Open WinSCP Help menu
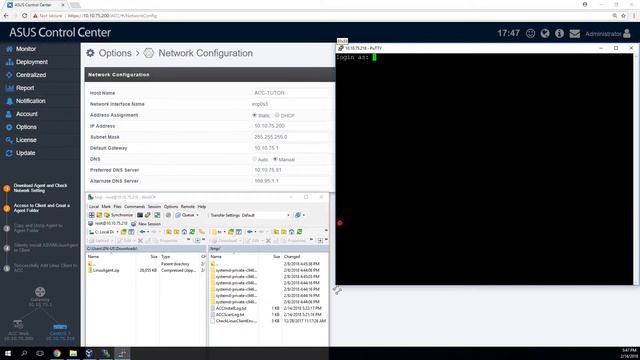The image size is (640, 360). tap(202, 207)
